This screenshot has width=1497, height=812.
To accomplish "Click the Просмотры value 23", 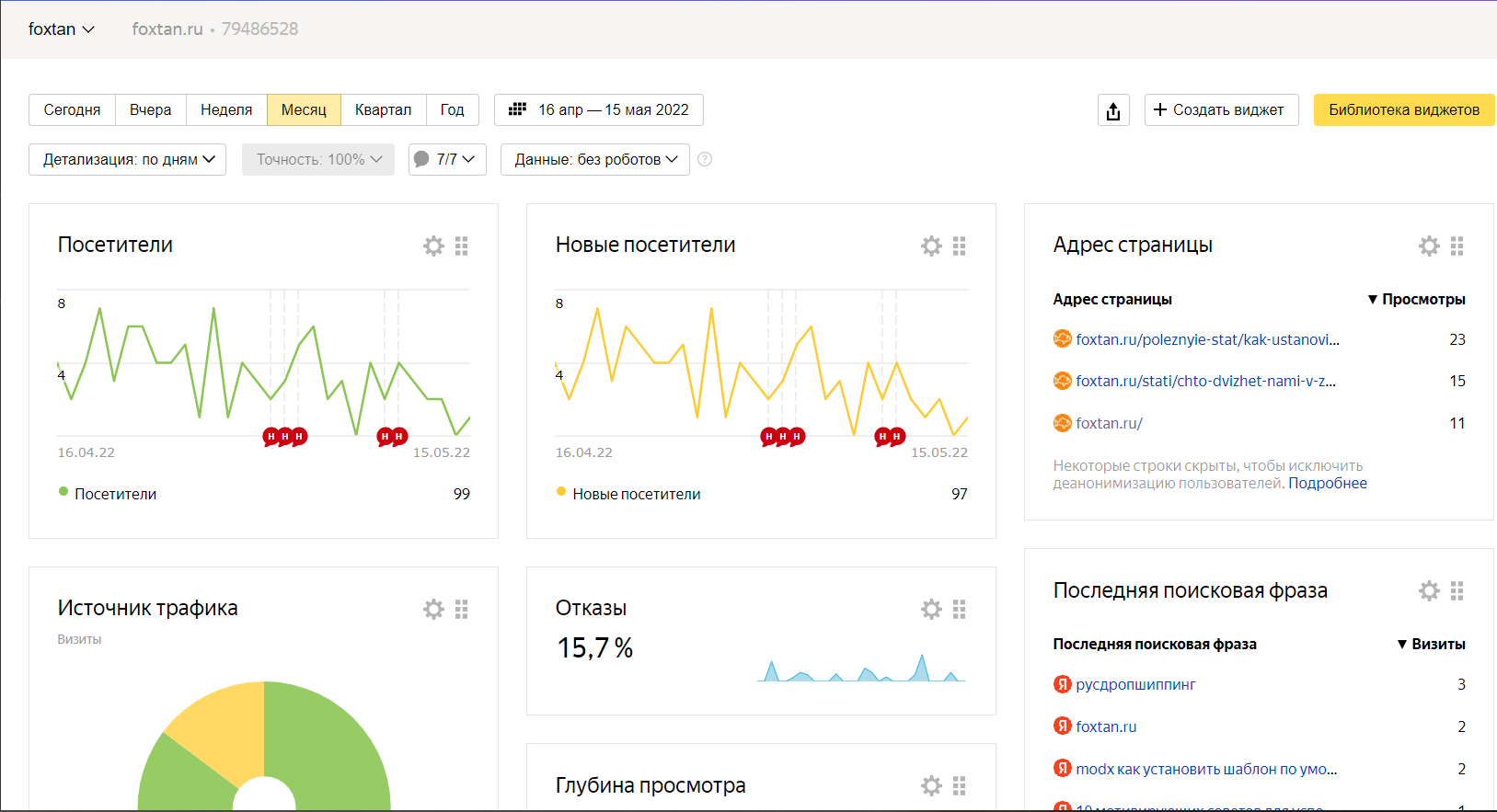I will point(1457,339).
